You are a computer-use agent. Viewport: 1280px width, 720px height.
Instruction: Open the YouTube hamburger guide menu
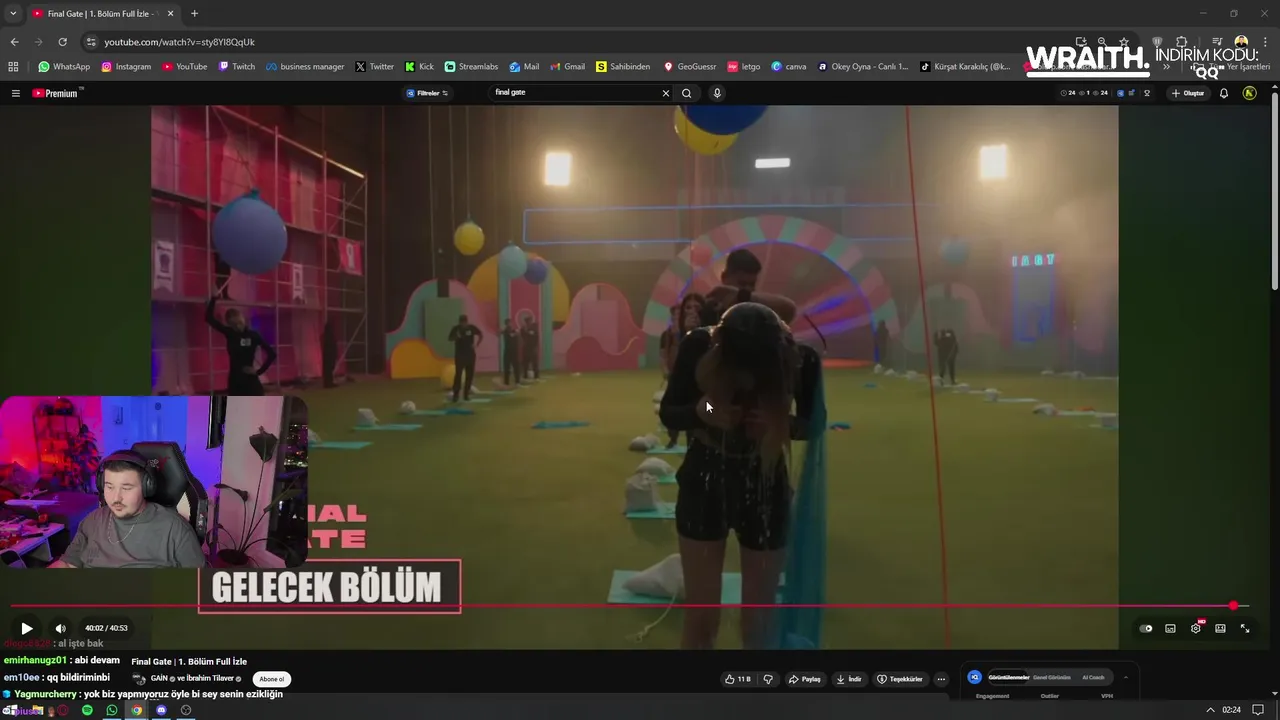[15, 93]
